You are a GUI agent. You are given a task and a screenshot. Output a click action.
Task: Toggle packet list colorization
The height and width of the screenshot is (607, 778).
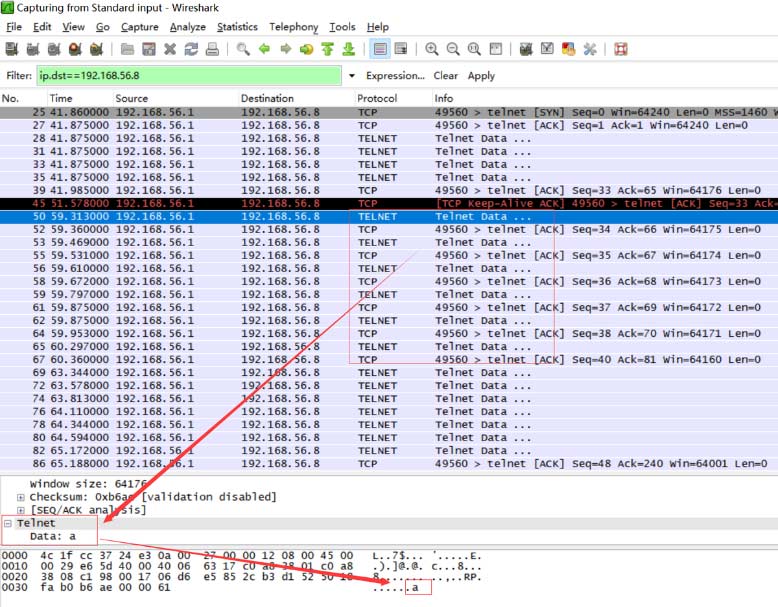380,49
